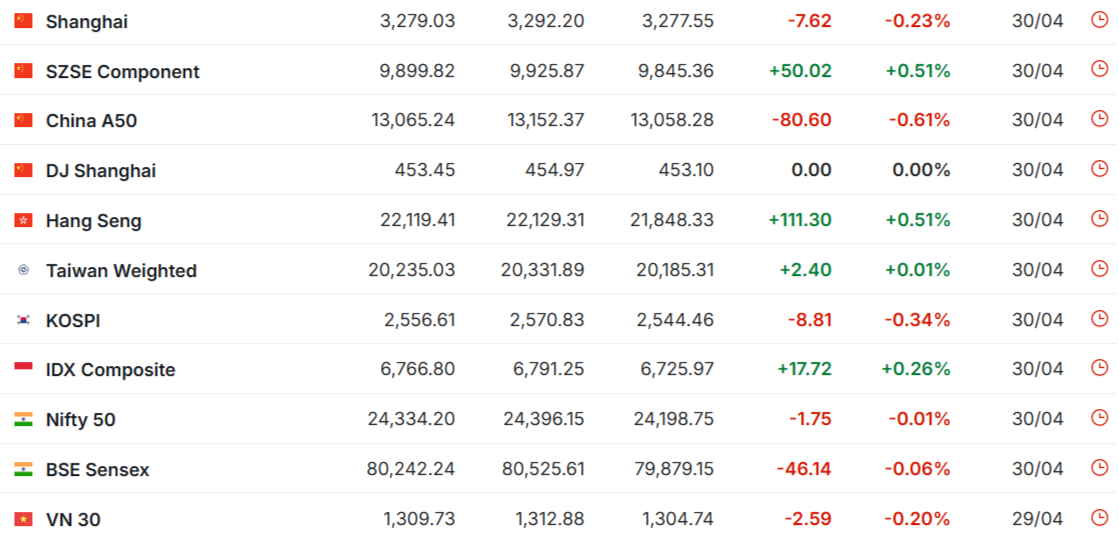The width and height of the screenshot is (1119, 541).
Task: Click the Taiwan emblem beside Taiwan Weighted
Action: click(24, 270)
